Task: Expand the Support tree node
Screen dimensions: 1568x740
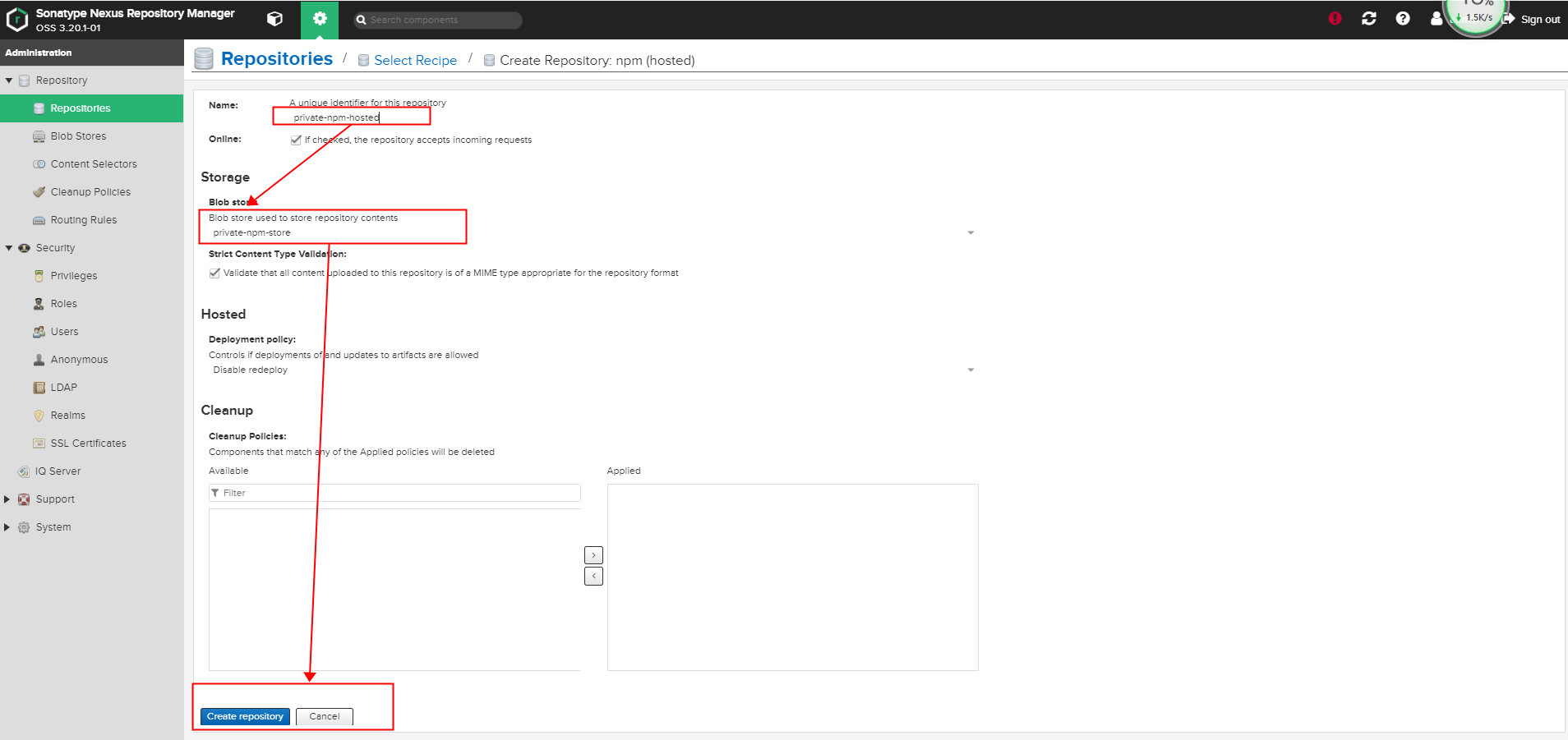Action: [7, 499]
